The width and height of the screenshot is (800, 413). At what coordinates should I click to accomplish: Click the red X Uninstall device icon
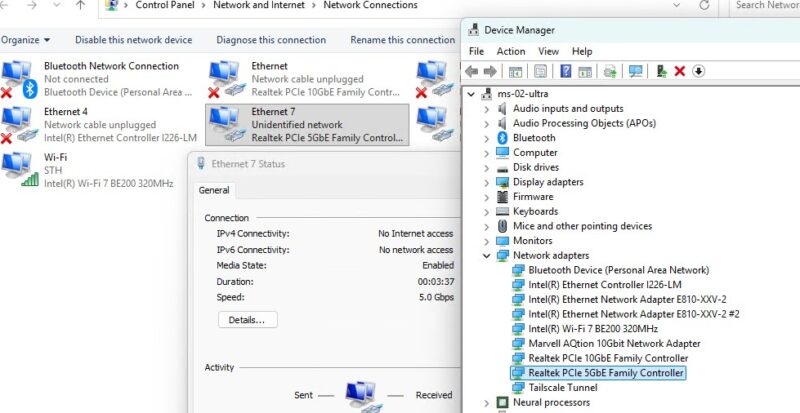click(x=680, y=71)
